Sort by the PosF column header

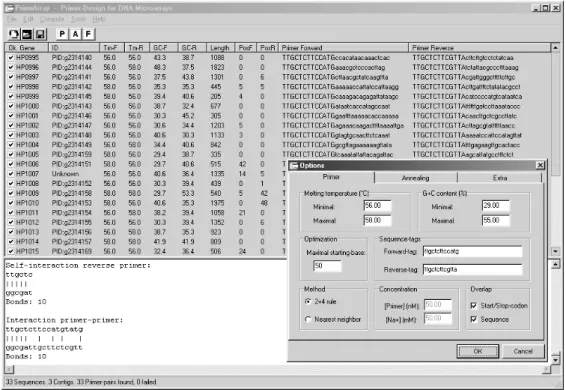[x=245, y=48]
